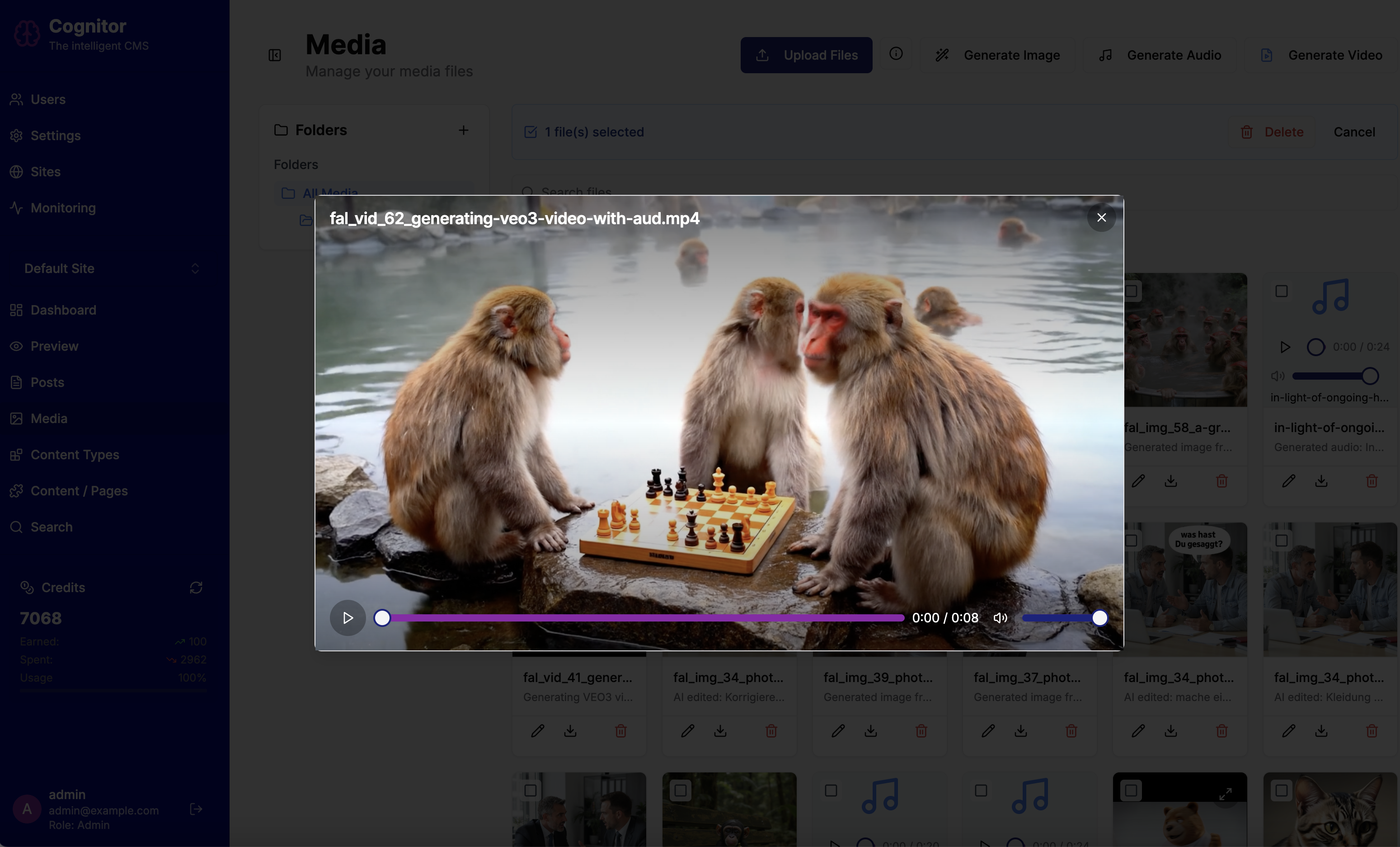Select the checkbox on the in-light-of-ongoing audio file
The height and width of the screenshot is (847, 1400).
1282,291
